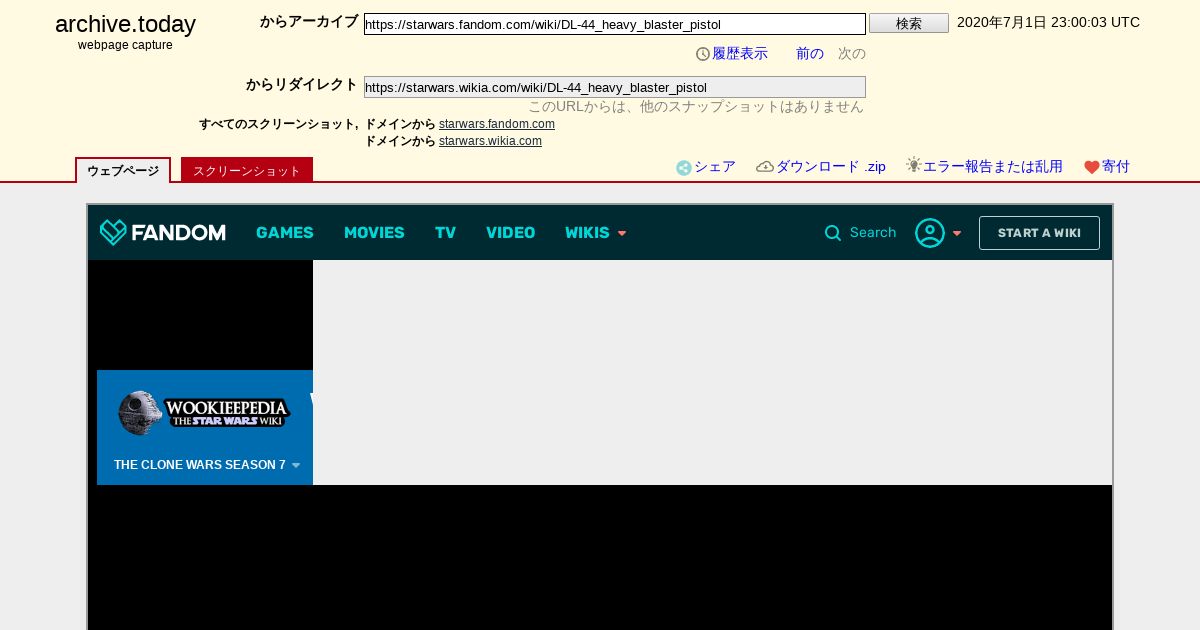
Task: Open the GAMES menu item
Action: (x=285, y=233)
